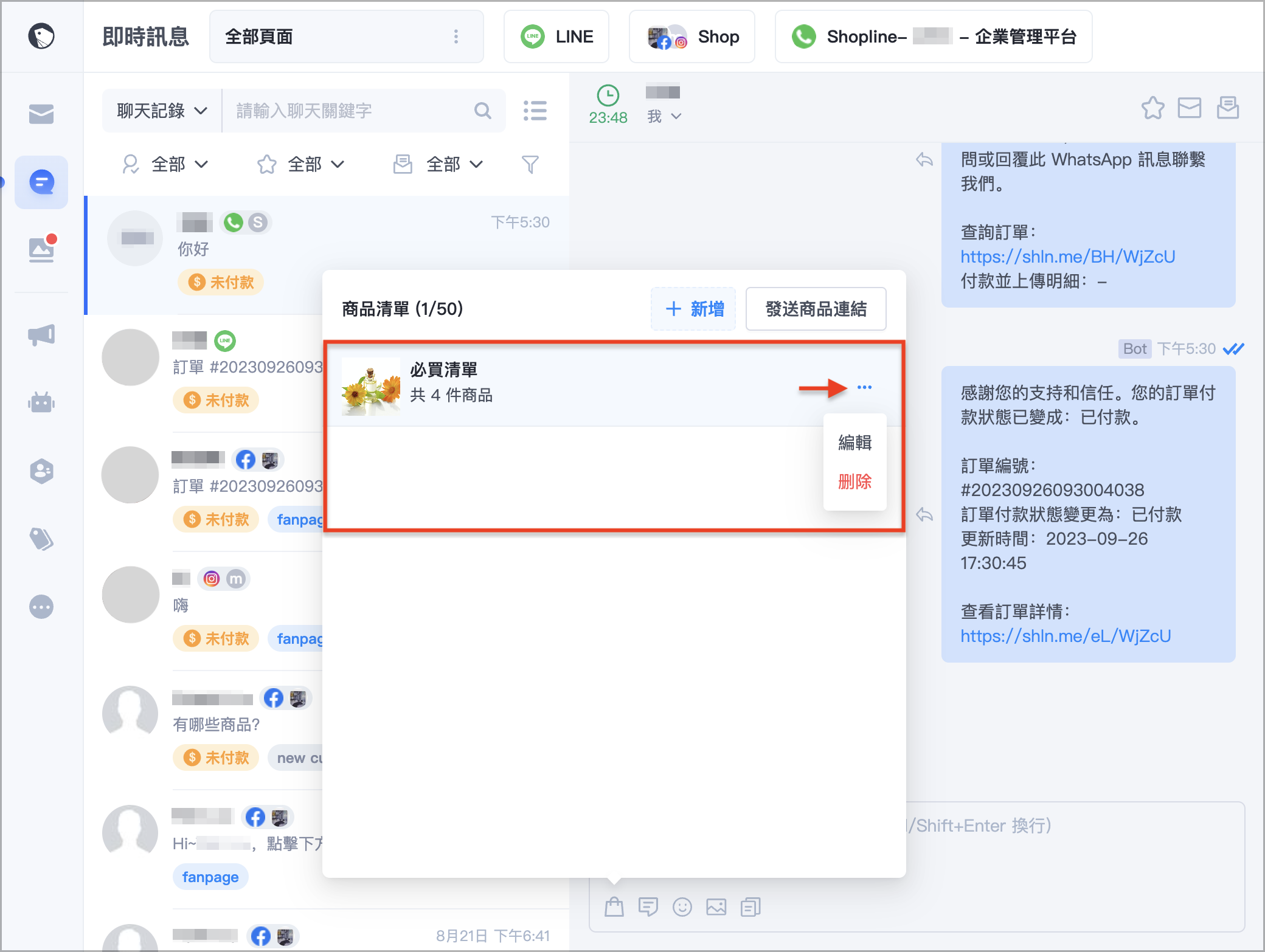Viewport: 1265px width, 952px height.
Task: Open the three-dot menu for 必買清單
Action: (x=864, y=387)
